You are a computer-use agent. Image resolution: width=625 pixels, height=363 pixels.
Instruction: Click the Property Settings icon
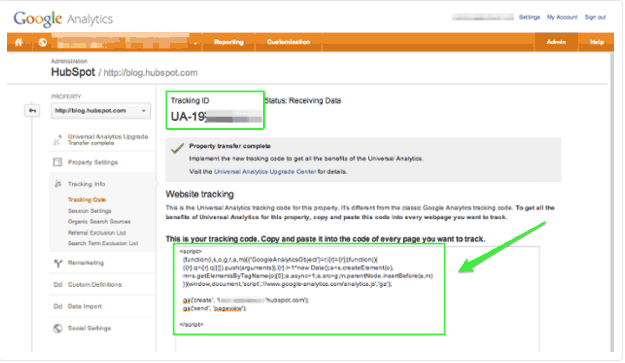[x=57, y=162]
